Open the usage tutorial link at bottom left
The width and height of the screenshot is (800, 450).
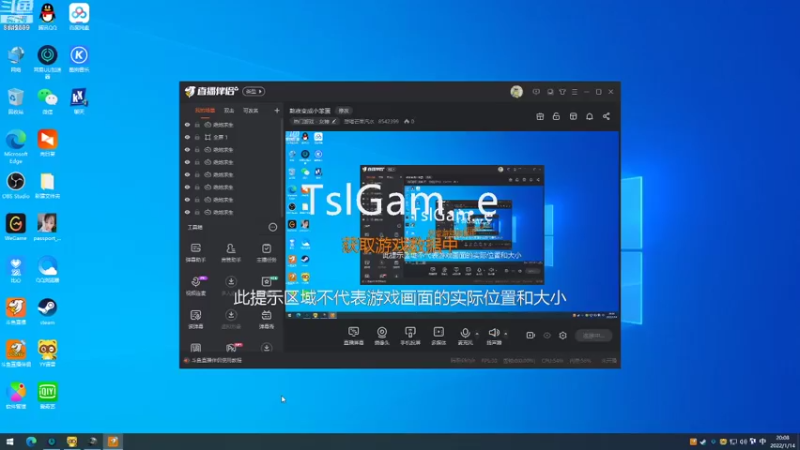(213, 360)
